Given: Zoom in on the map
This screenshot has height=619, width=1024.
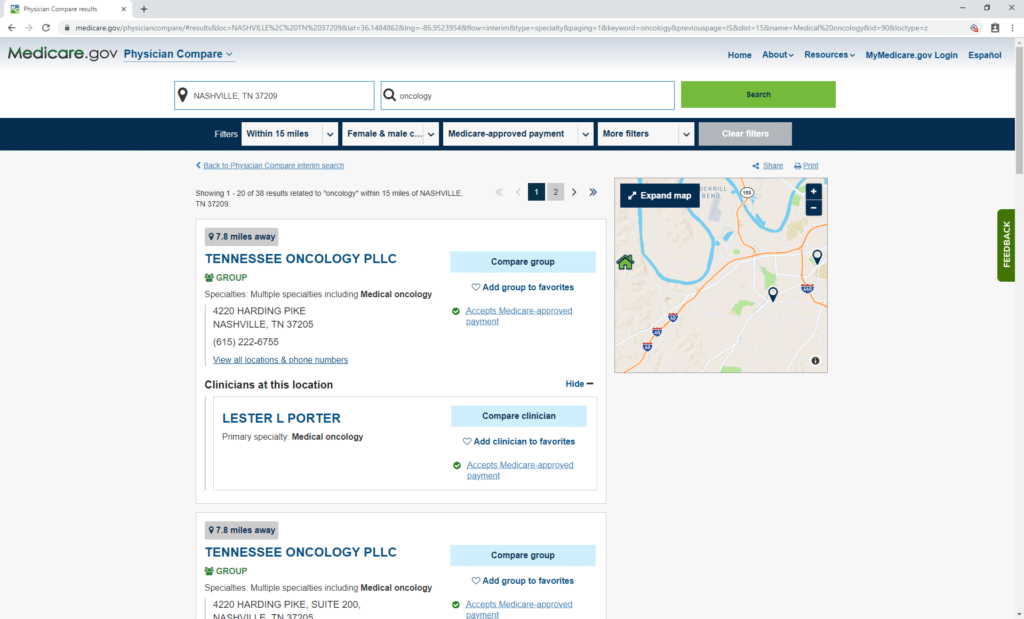Looking at the screenshot, I should 814,191.
